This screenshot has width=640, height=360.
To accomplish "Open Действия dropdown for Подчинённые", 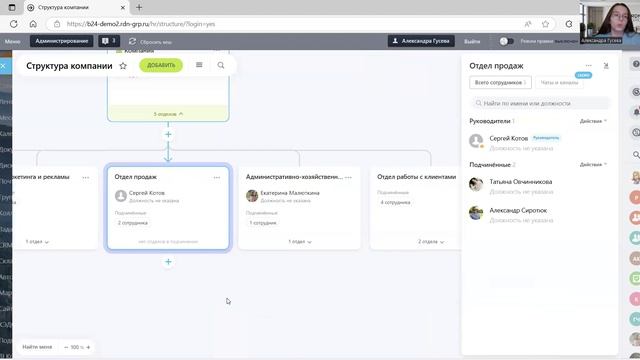I will click(593, 164).
